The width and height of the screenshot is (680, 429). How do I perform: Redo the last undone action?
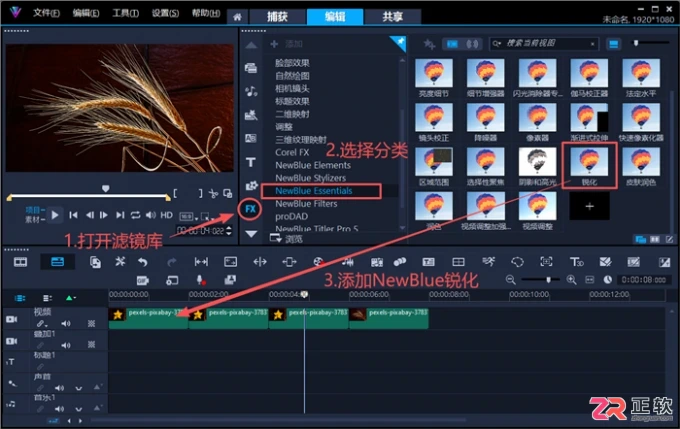click(x=172, y=262)
